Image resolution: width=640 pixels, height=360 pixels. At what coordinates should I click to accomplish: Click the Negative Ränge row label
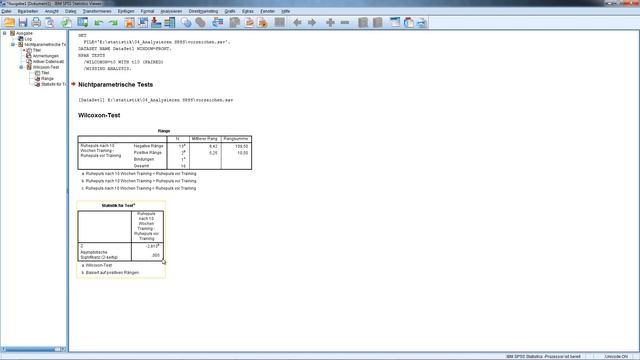(x=149, y=146)
